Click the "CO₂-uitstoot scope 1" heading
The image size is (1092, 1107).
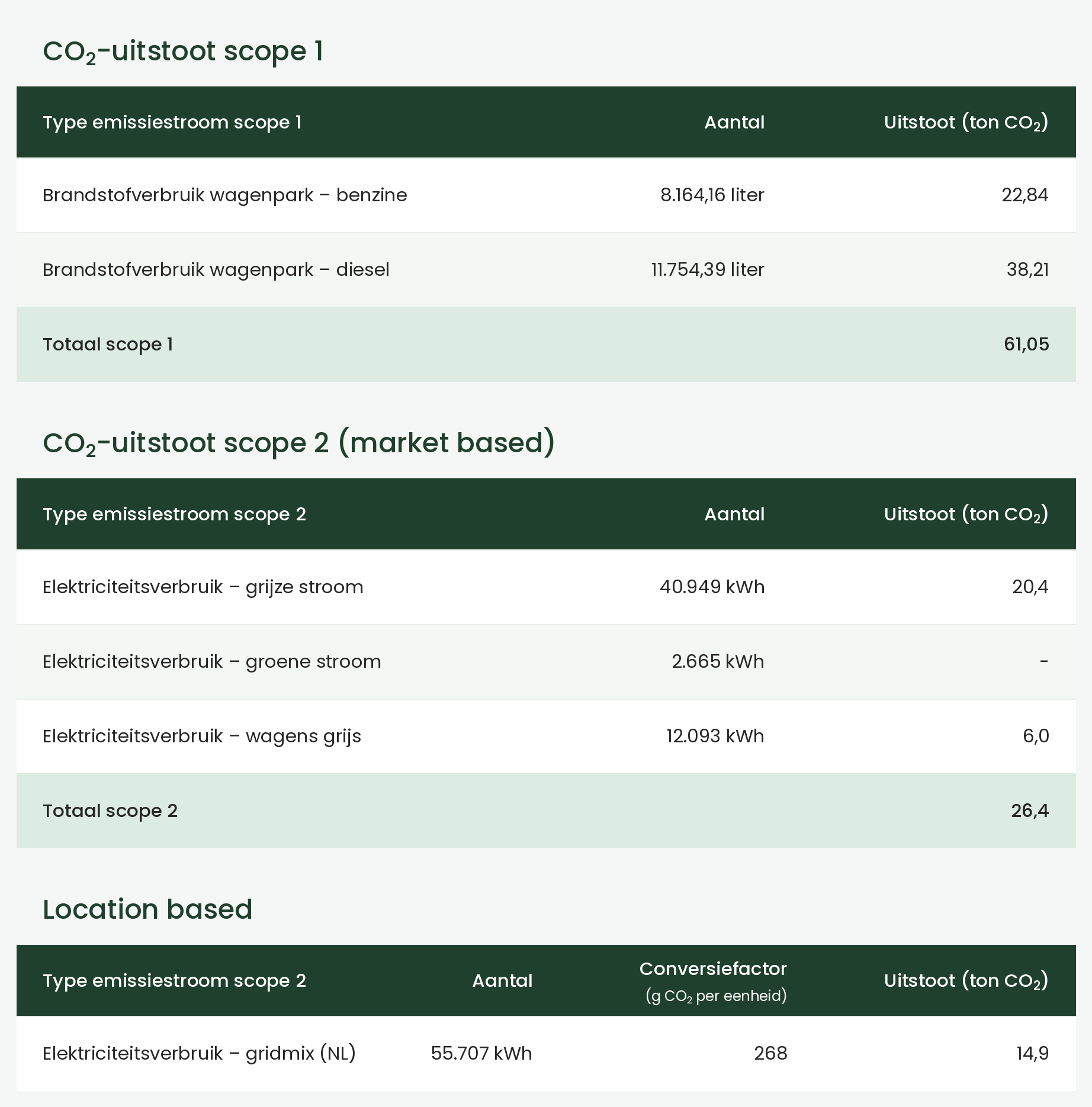[183, 52]
